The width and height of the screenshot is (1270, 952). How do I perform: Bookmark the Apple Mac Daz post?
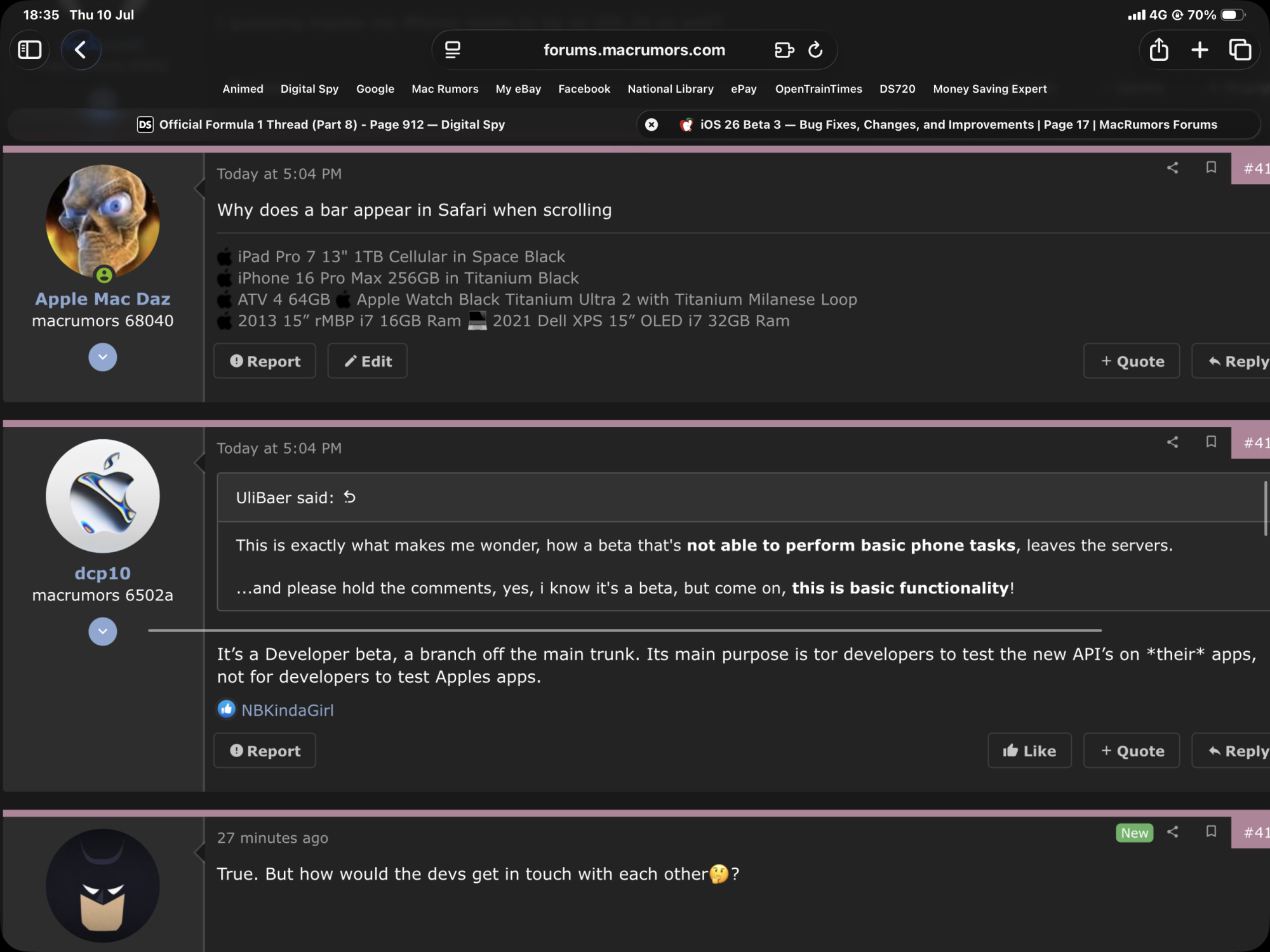pyautogui.click(x=1211, y=168)
